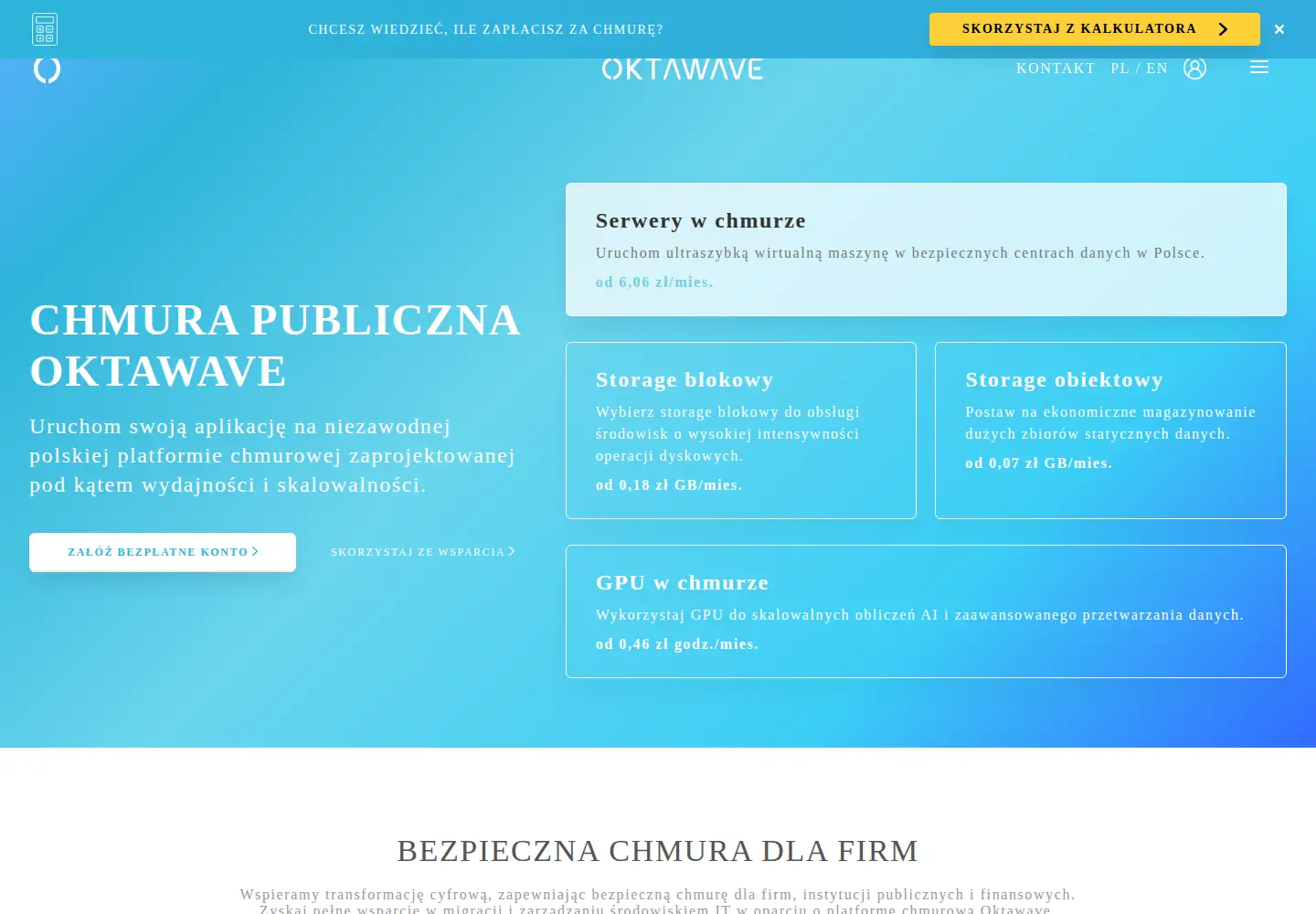Click the circular Oktawave logo icon at left

(48, 69)
